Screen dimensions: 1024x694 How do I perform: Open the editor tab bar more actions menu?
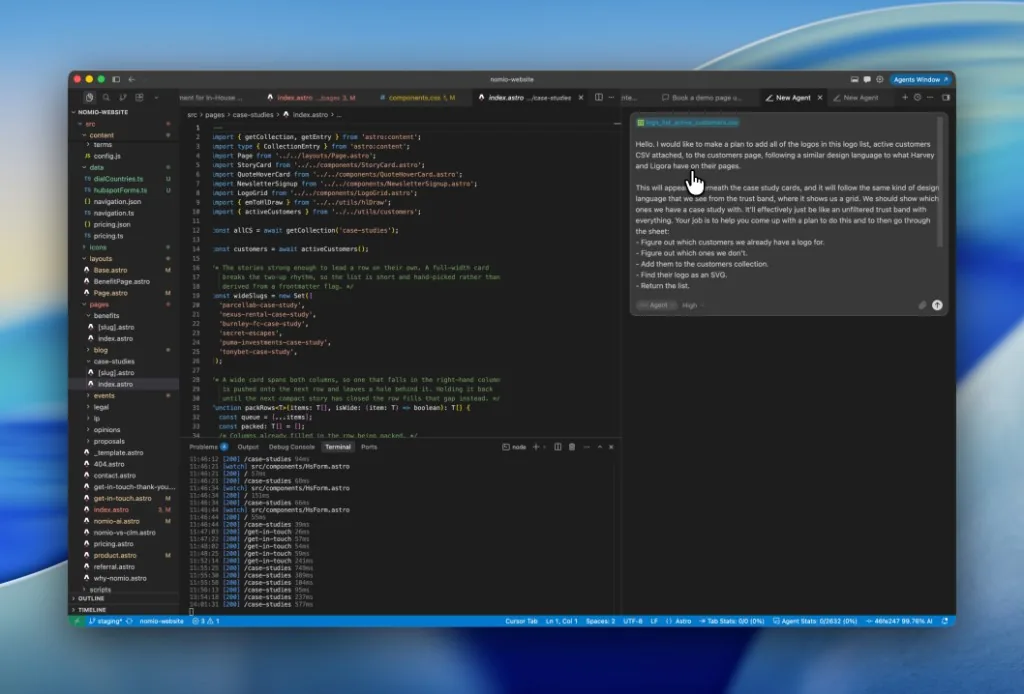611,97
